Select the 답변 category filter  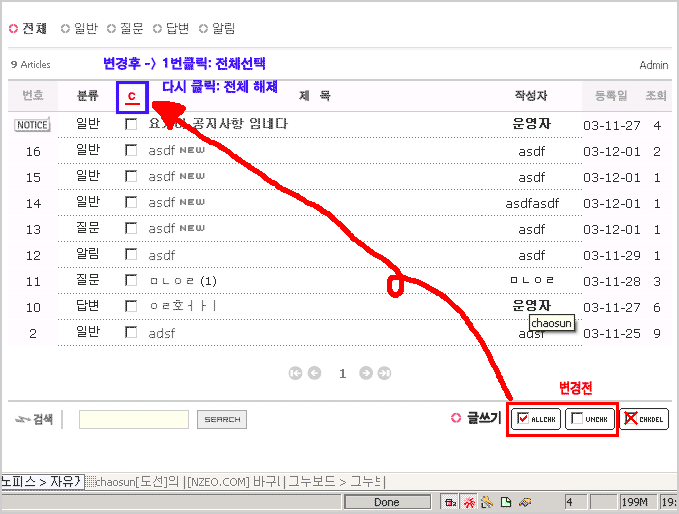pos(171,29)
